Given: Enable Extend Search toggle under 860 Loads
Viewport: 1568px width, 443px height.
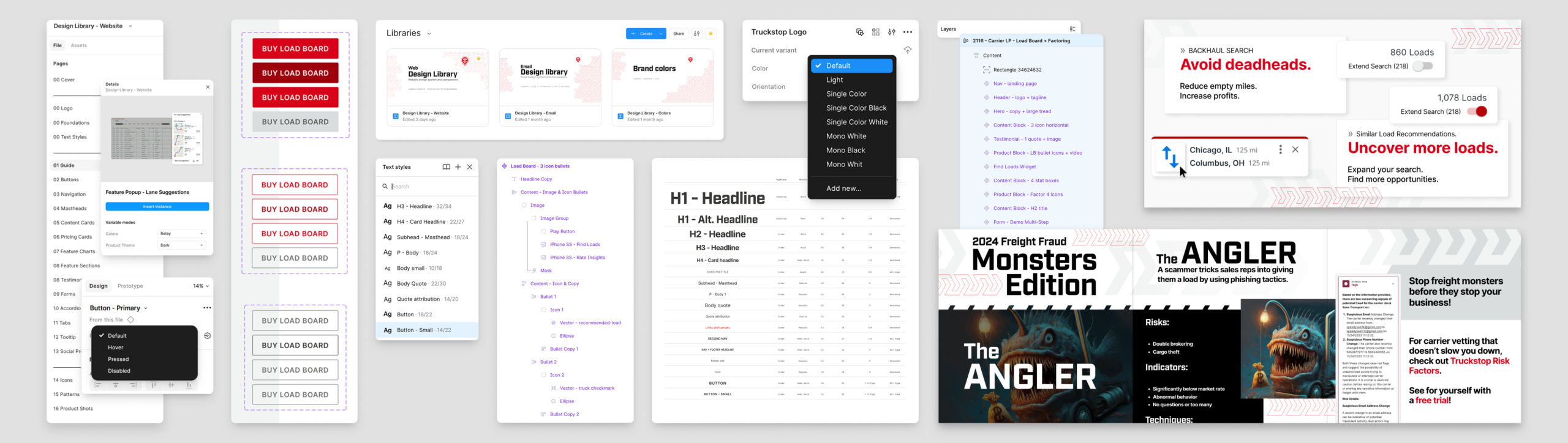Looking at the screenshot, I should coord(1422,66).
